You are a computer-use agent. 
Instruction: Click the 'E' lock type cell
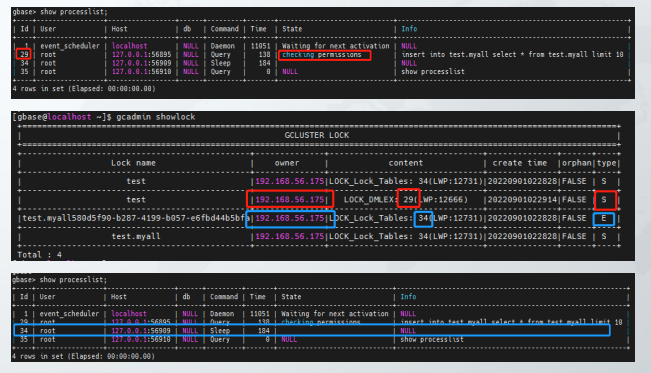(604, 218)
